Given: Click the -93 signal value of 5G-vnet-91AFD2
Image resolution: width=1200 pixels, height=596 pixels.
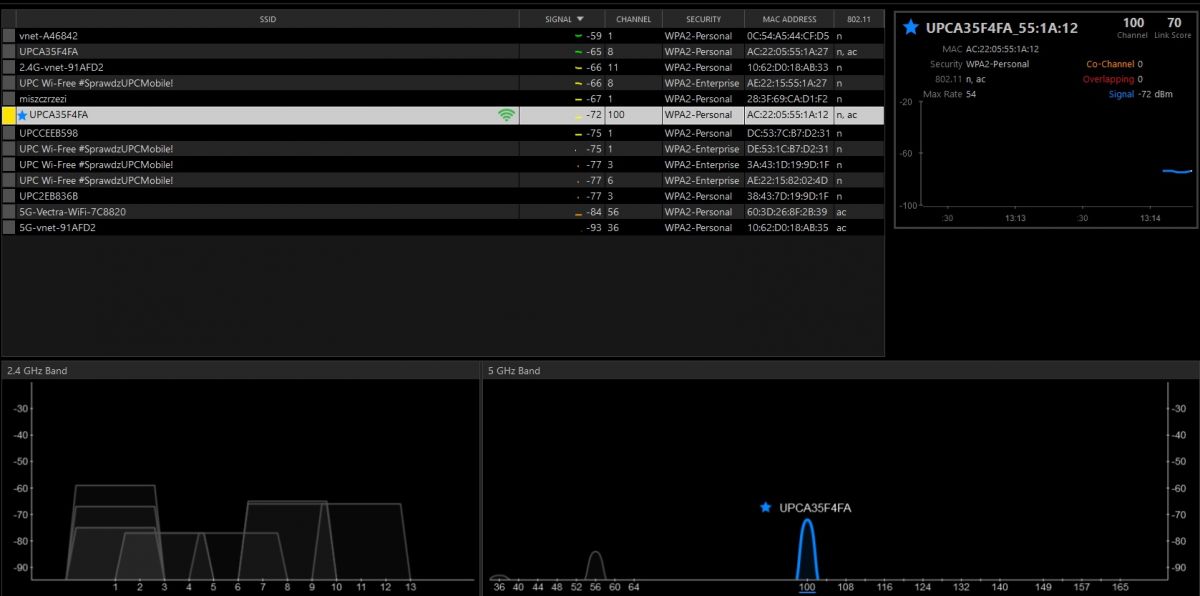Looking at the screenshot, I should click(x=593, y=228).
